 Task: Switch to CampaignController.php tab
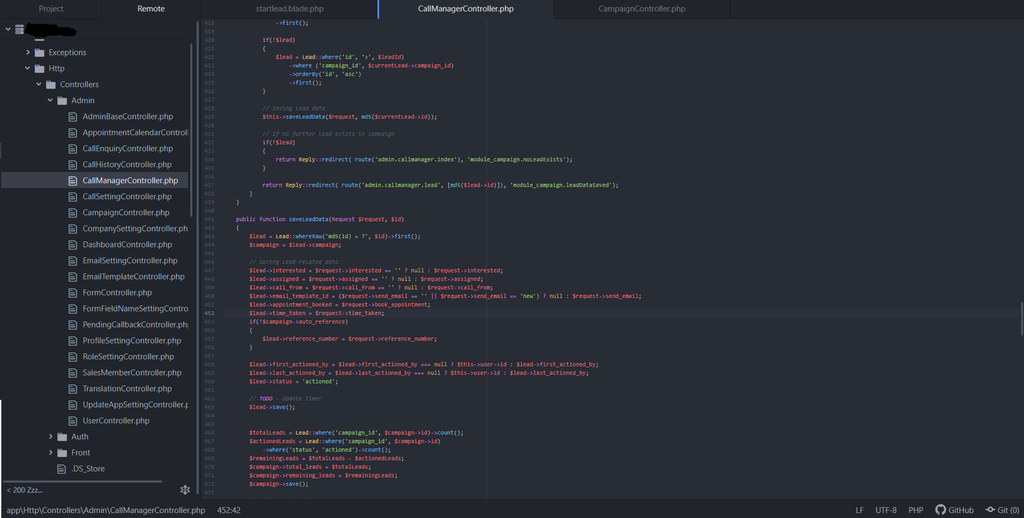[641, 9]
